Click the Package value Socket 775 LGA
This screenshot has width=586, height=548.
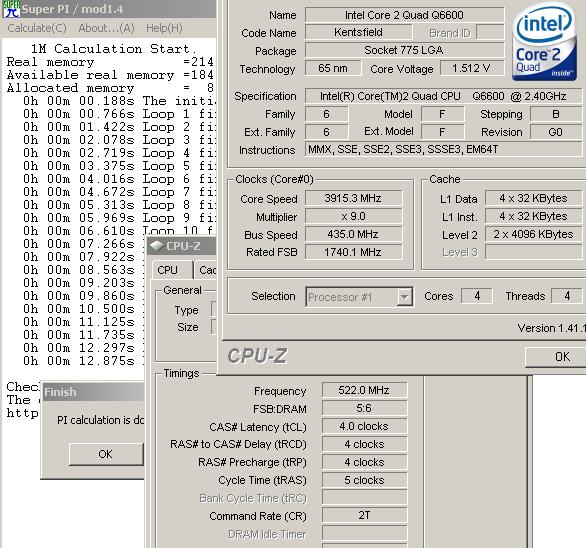(x=404, y=50)
